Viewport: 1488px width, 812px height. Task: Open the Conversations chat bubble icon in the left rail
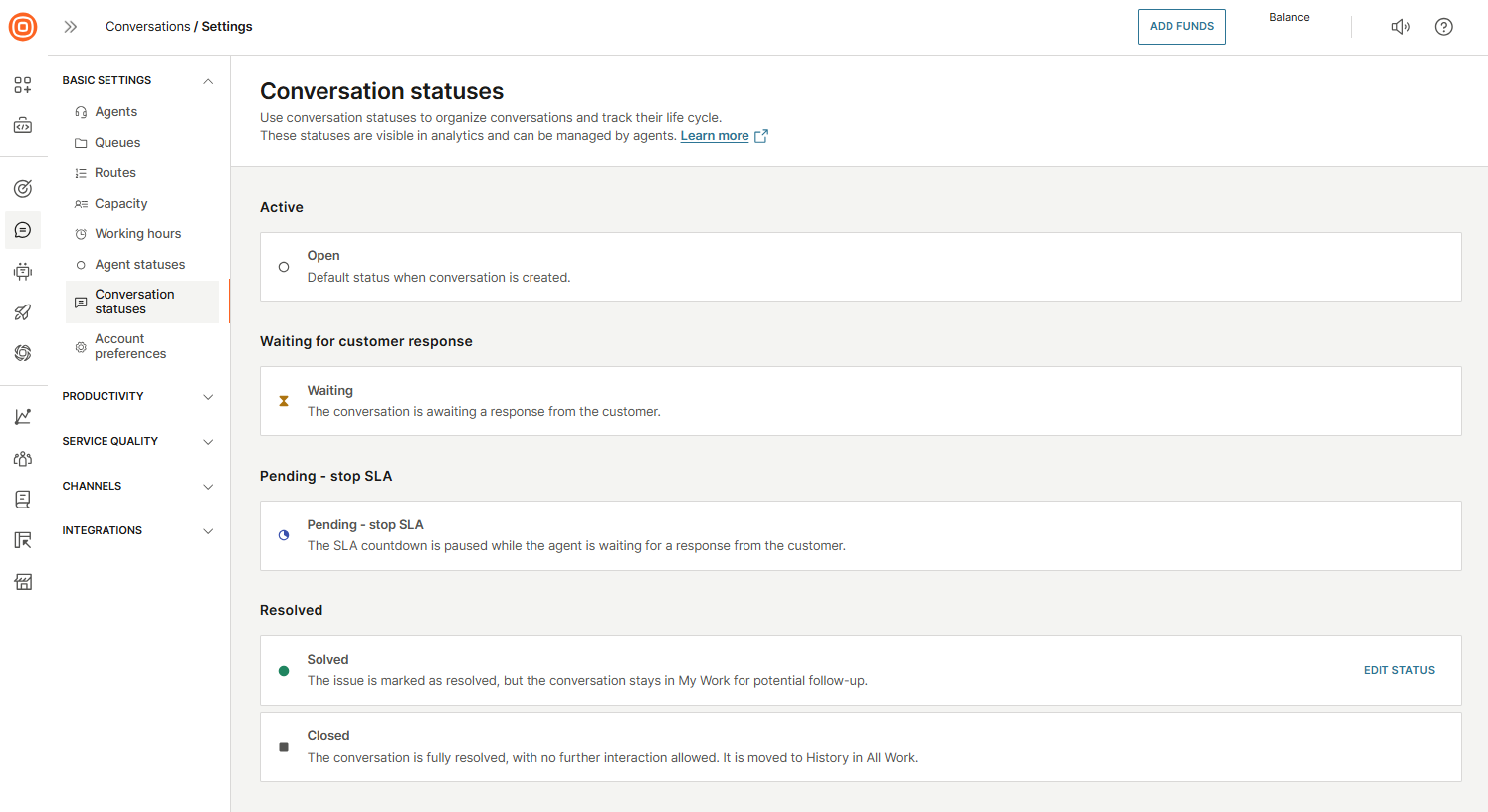[x=23, y=230]
